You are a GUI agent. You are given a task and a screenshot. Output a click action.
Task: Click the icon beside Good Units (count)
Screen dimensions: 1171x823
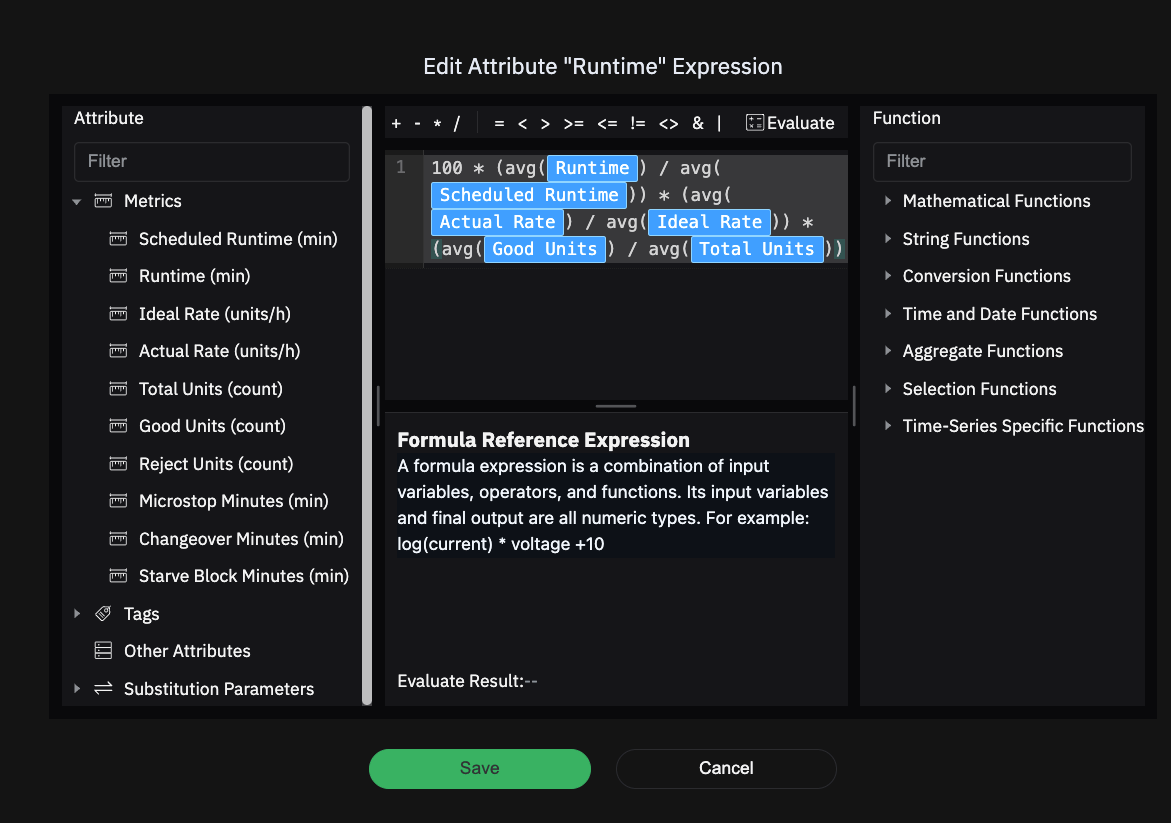pos(120,426)
